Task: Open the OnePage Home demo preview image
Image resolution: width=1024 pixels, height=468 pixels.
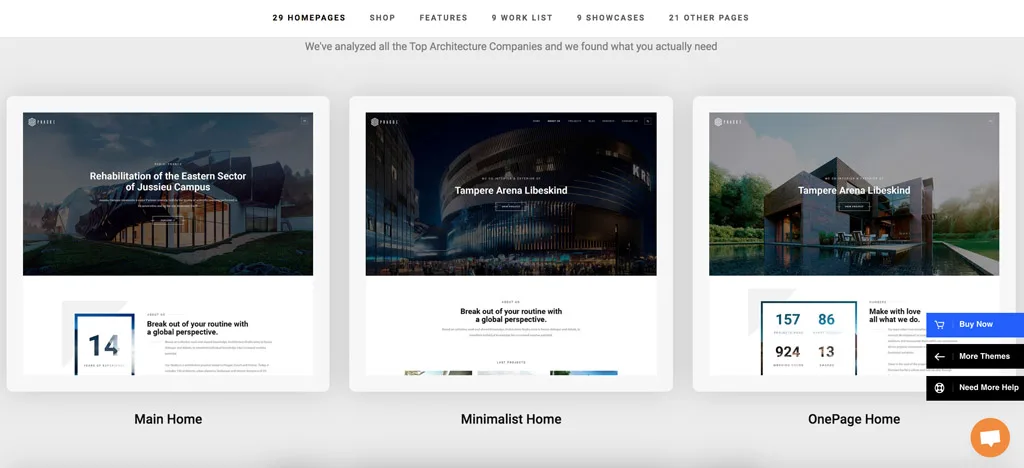Action: [x=820, y=243]
